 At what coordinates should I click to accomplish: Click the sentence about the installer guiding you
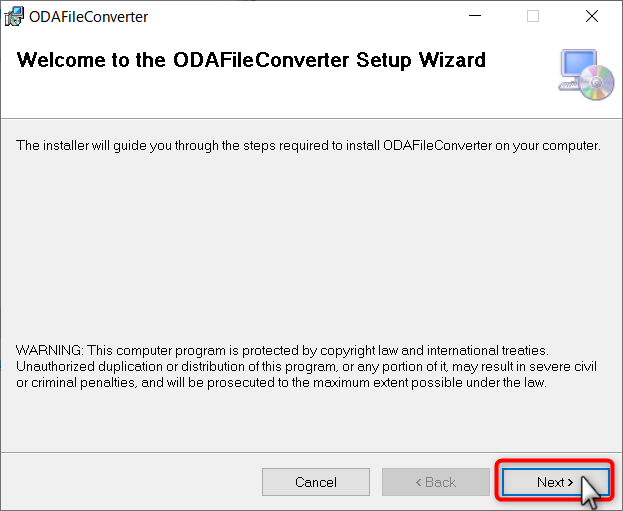(x=308, y=146)
